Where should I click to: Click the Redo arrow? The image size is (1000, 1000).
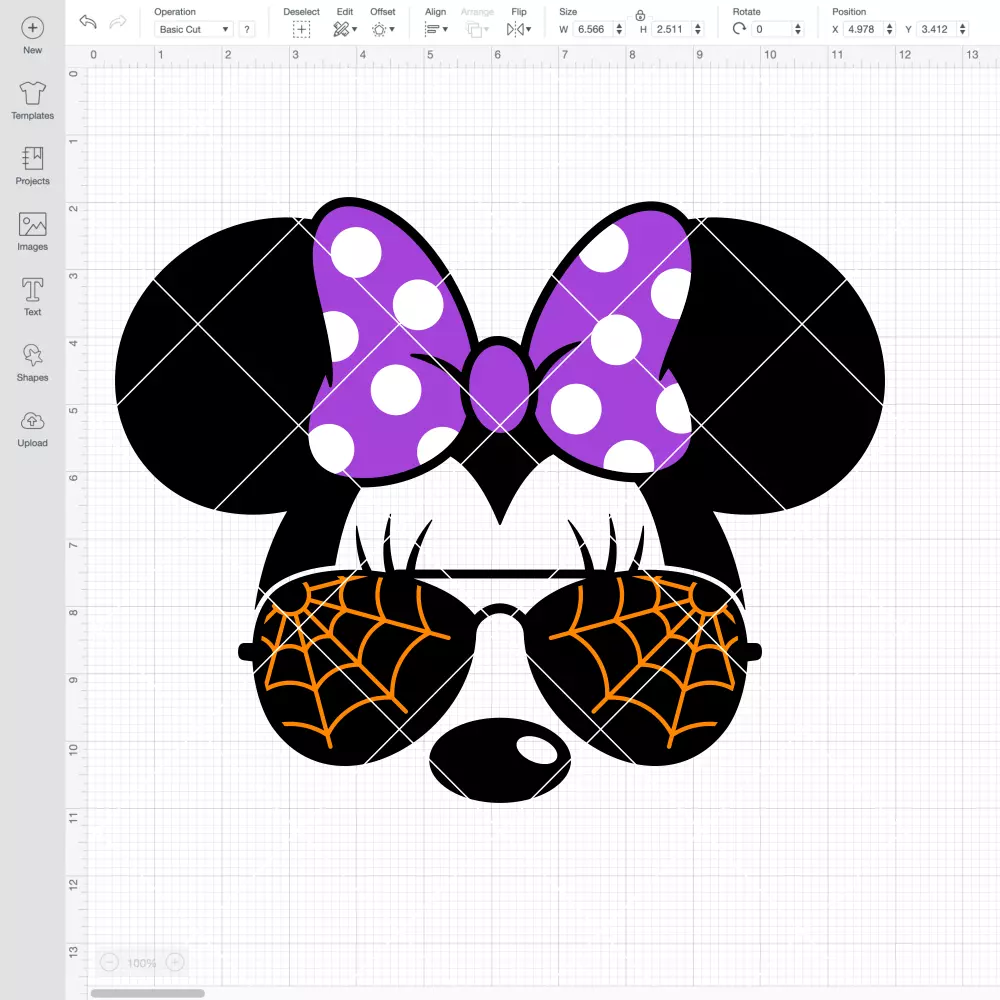click(117, 22)
